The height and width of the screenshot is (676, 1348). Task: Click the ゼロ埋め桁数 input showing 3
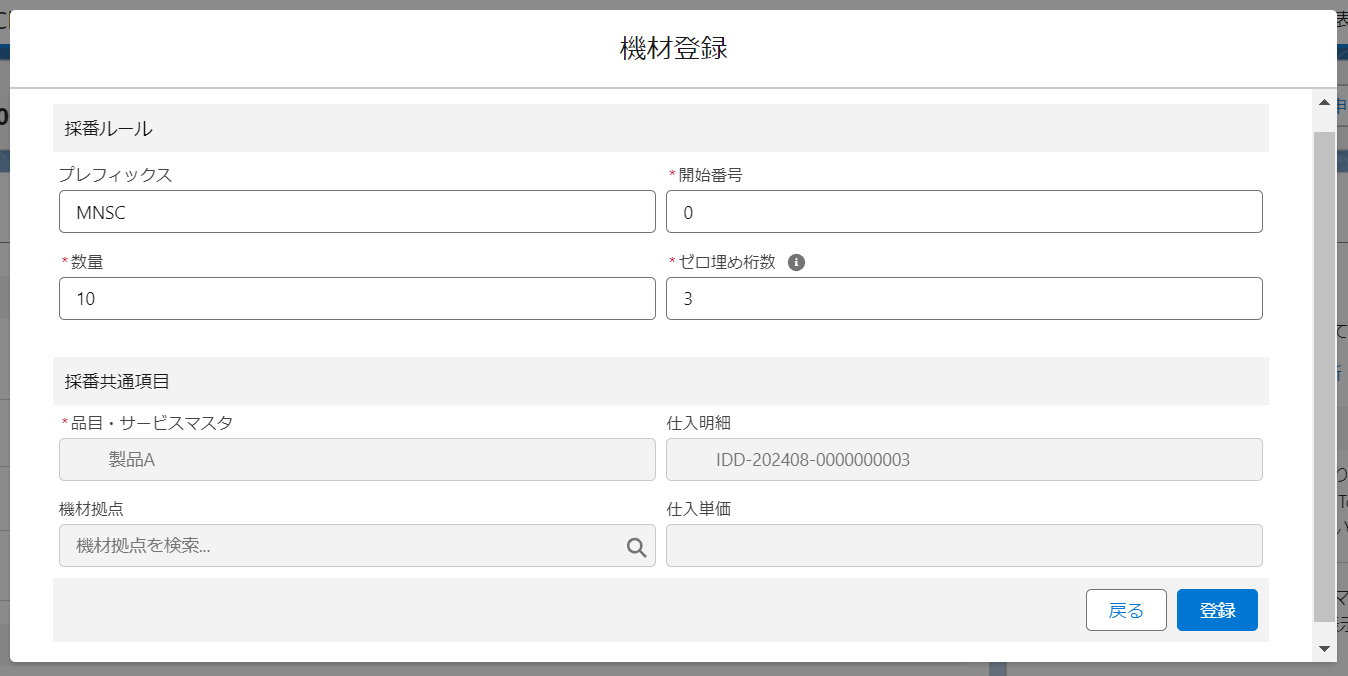(x=964, y=299)
